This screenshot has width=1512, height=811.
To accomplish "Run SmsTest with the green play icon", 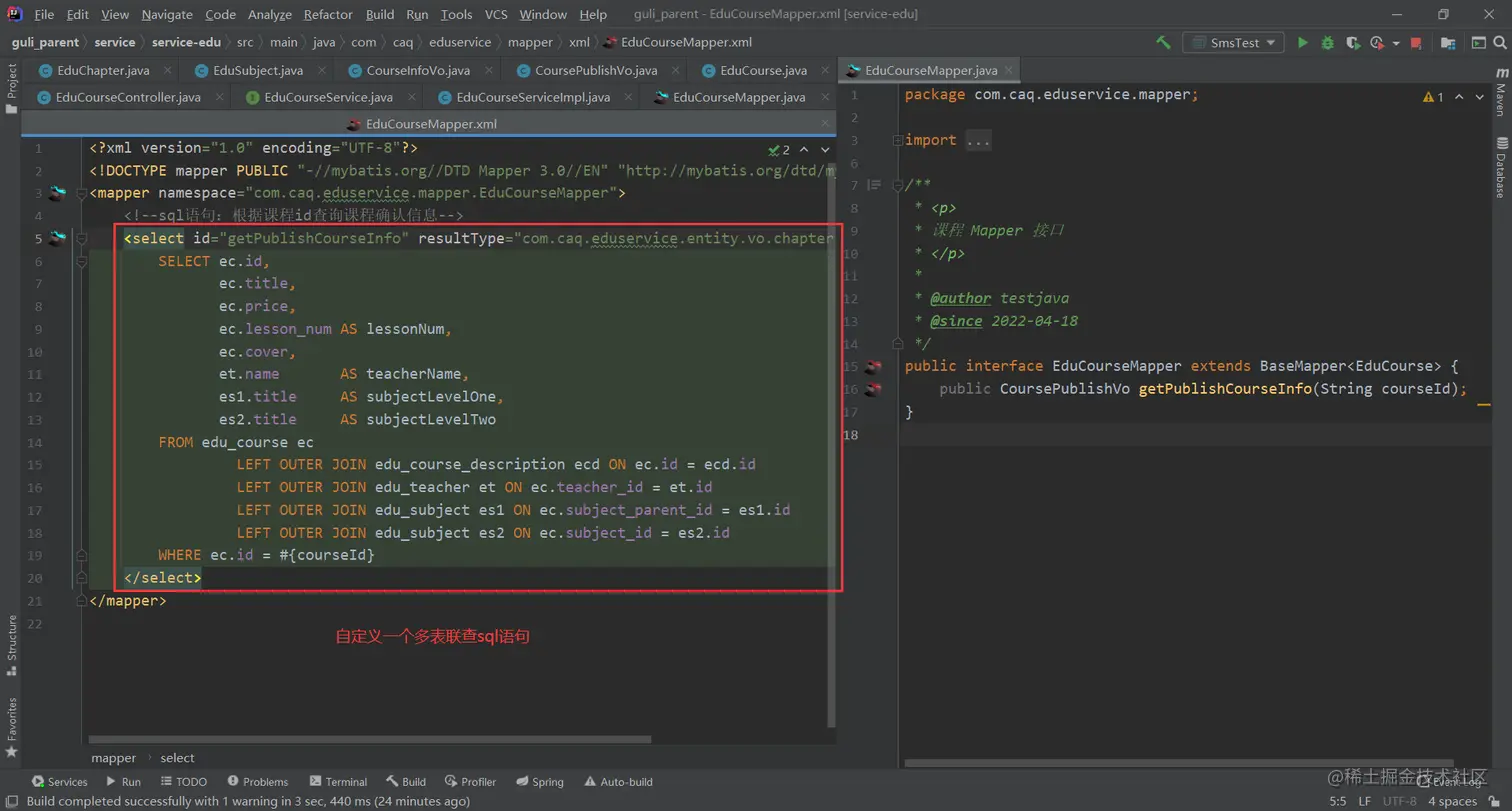I will point(1302,43).
